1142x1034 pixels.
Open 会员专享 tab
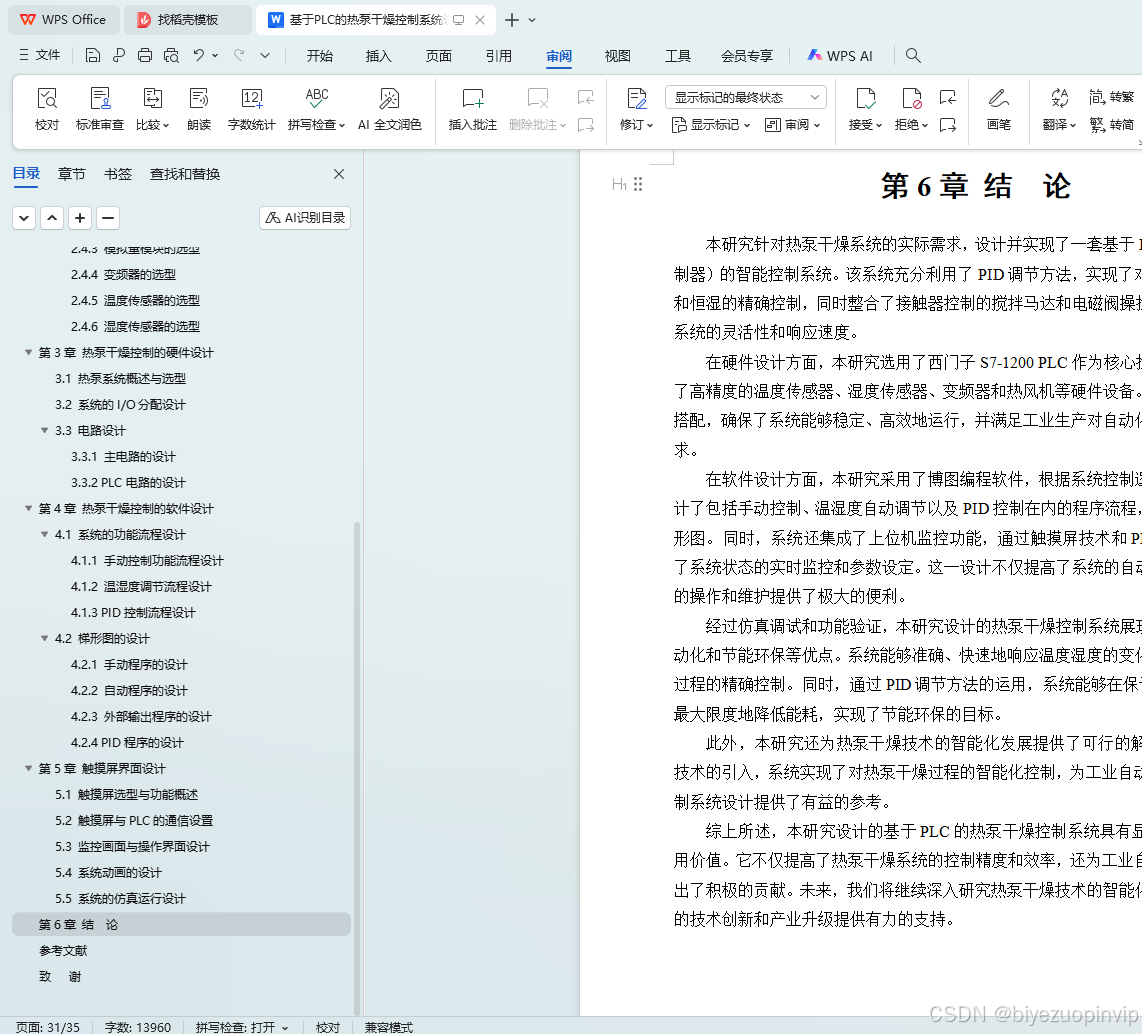point(747,56)
